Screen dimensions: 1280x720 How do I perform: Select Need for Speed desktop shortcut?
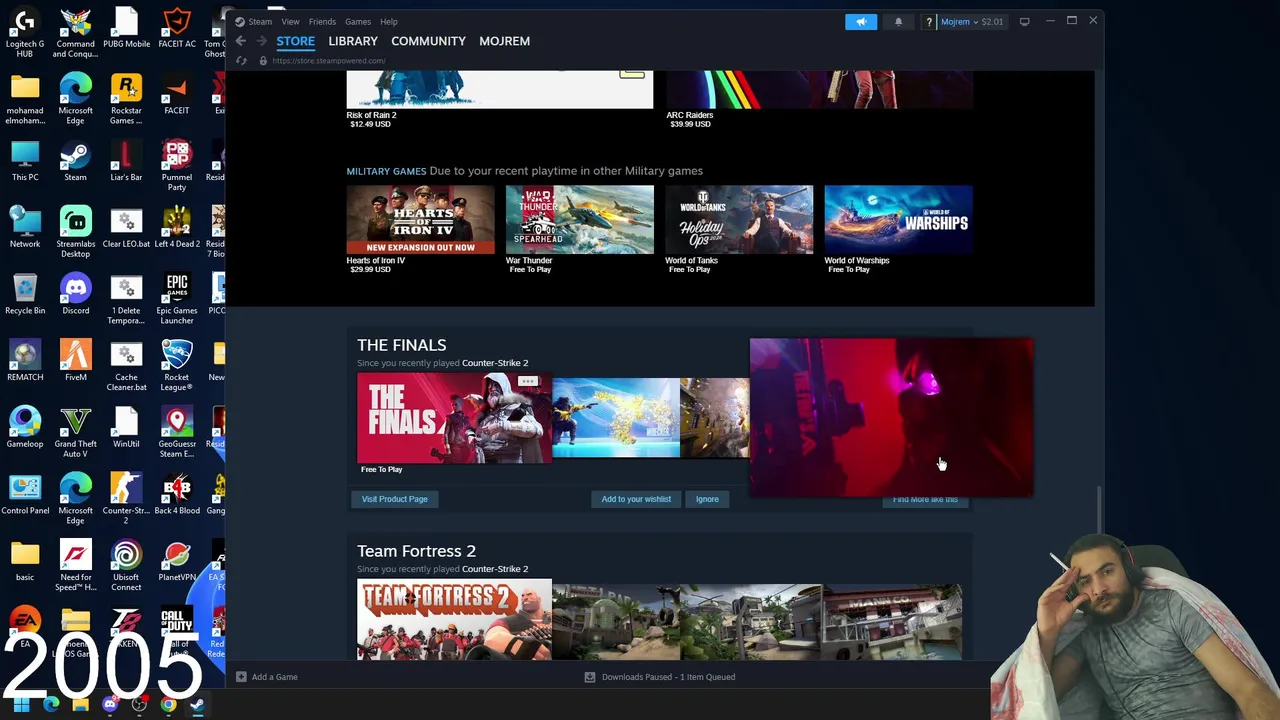pos(75,566)
